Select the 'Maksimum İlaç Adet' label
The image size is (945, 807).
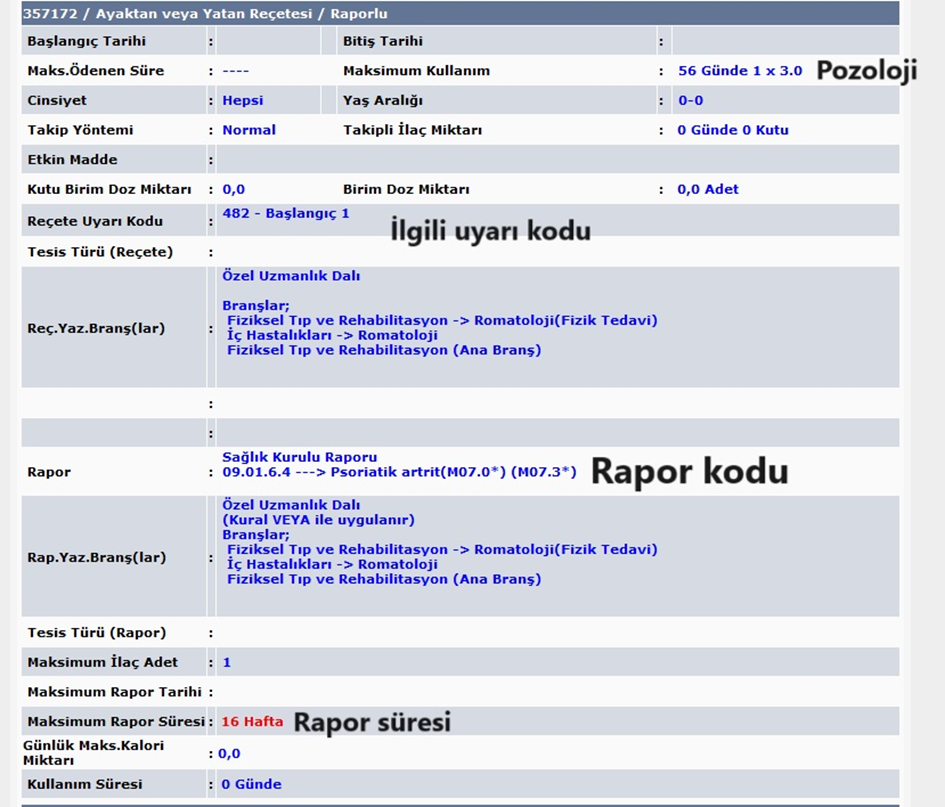102,662
